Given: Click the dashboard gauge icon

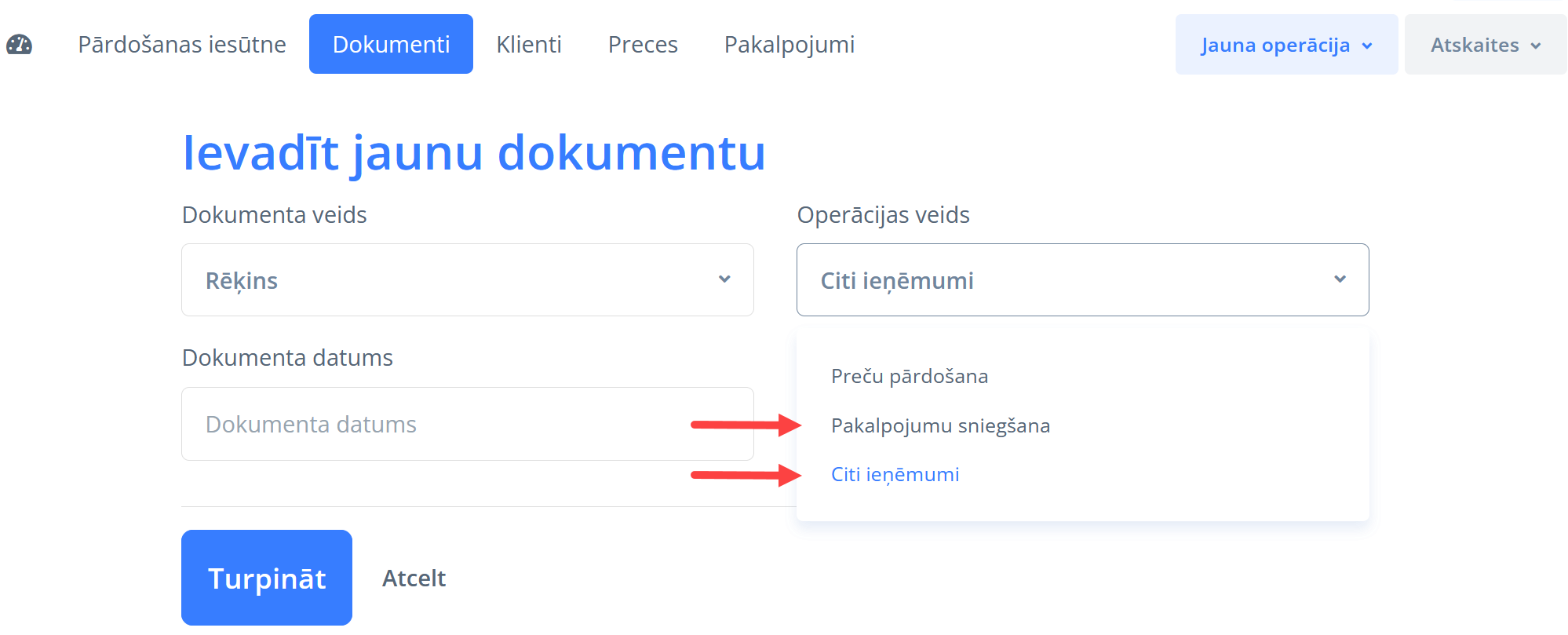Looking at the screenshot, I should [x=20, y=45].
